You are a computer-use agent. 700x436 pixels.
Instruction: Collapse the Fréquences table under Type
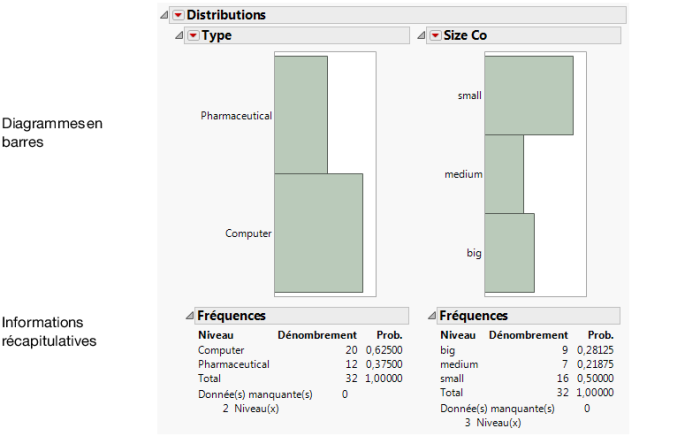click(190, 316)
